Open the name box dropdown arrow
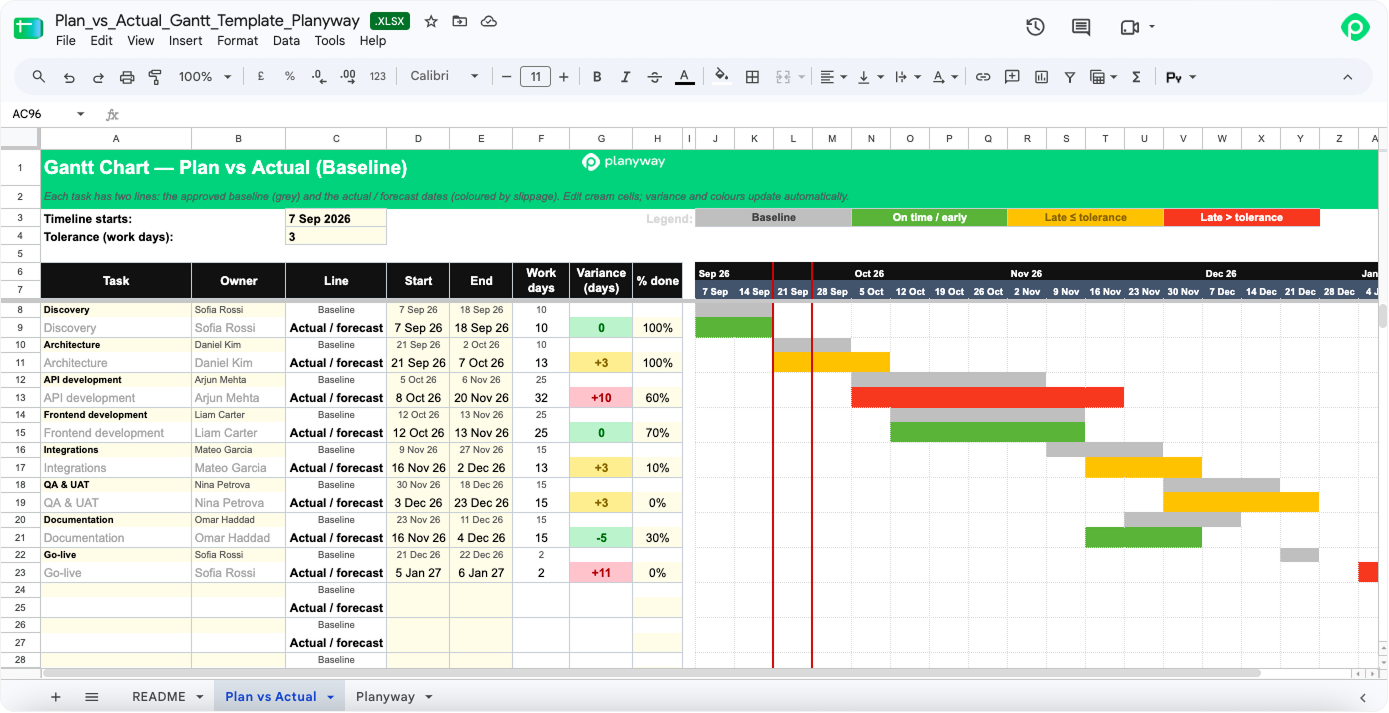This screenshot has height=713, width=1389. pyautogui.click(x=81, y=114)
